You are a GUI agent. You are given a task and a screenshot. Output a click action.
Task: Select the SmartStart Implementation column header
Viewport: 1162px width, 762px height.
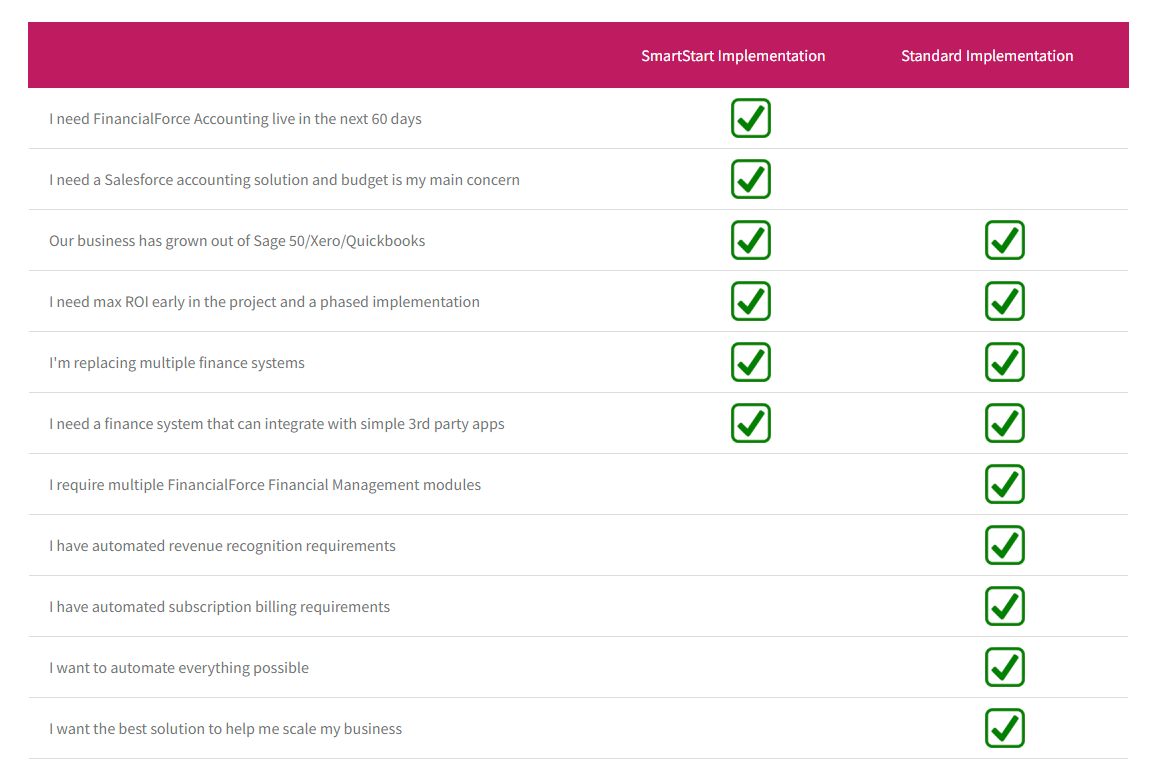coord(733,56)
